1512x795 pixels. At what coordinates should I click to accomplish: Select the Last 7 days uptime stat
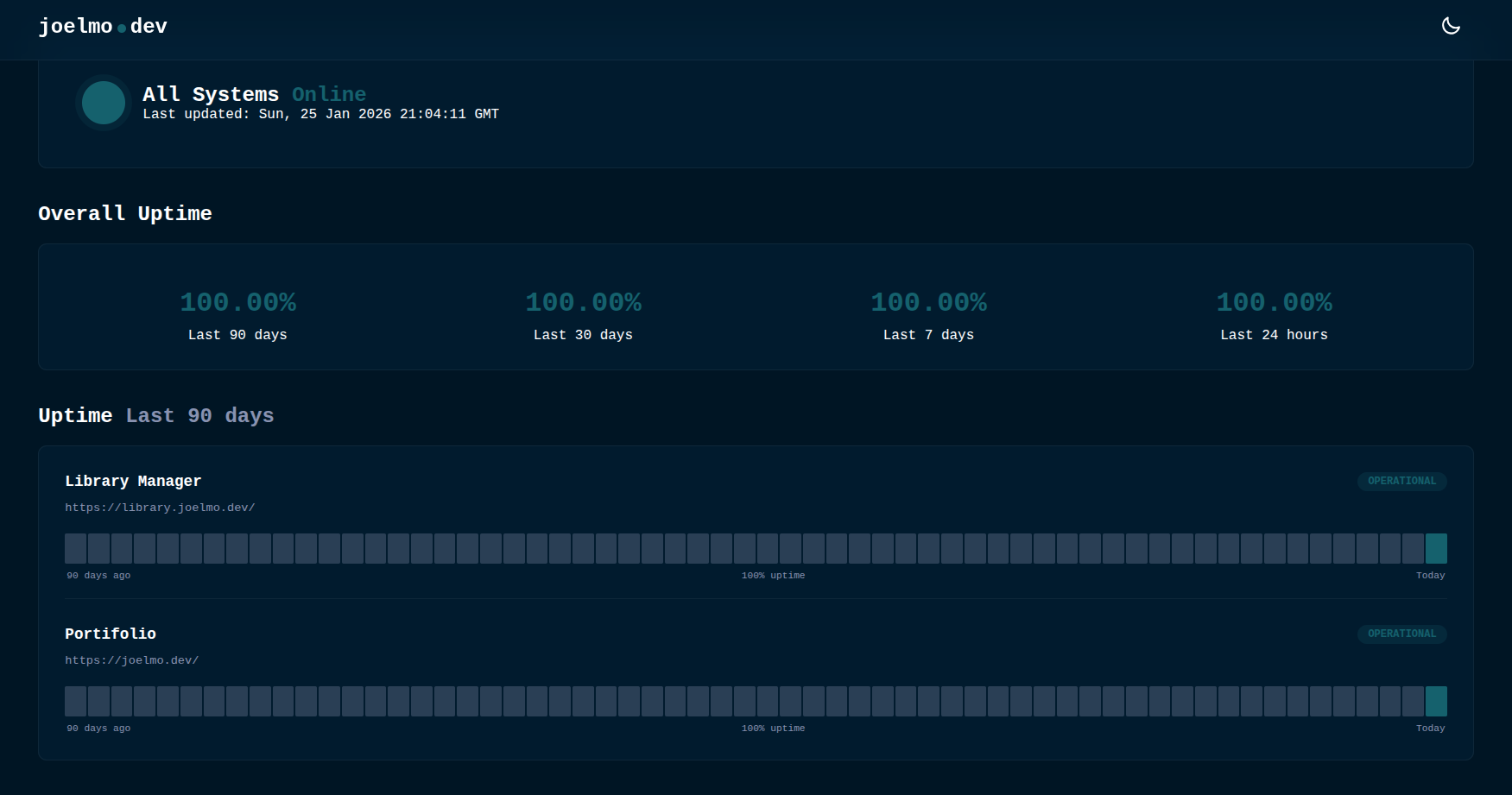click(928, 303)
